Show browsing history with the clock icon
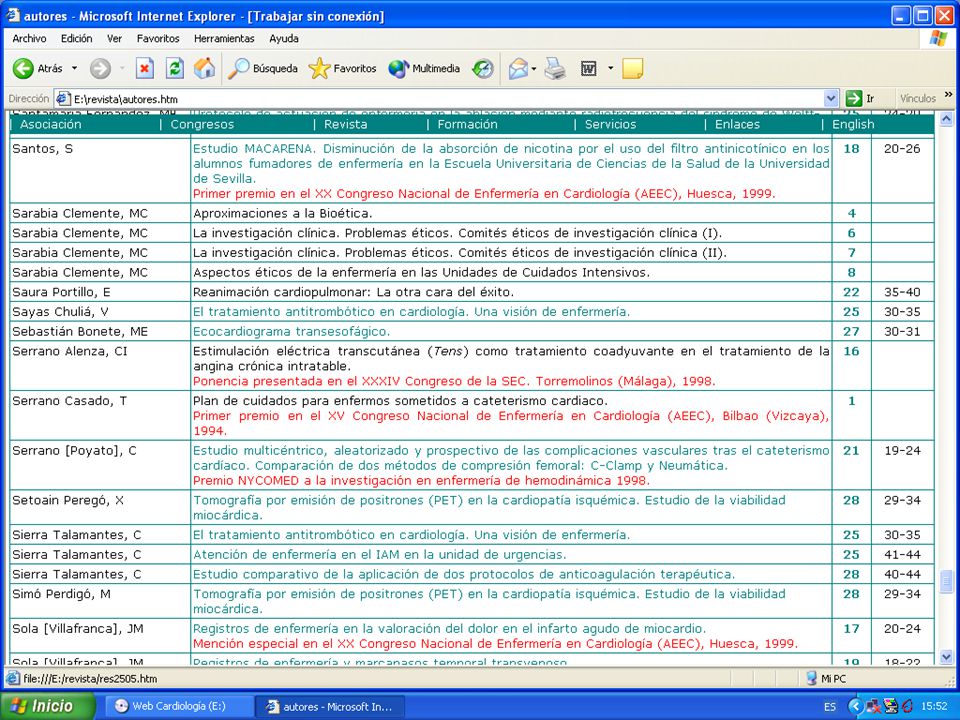Screen dimensions: 960x720 483,69
